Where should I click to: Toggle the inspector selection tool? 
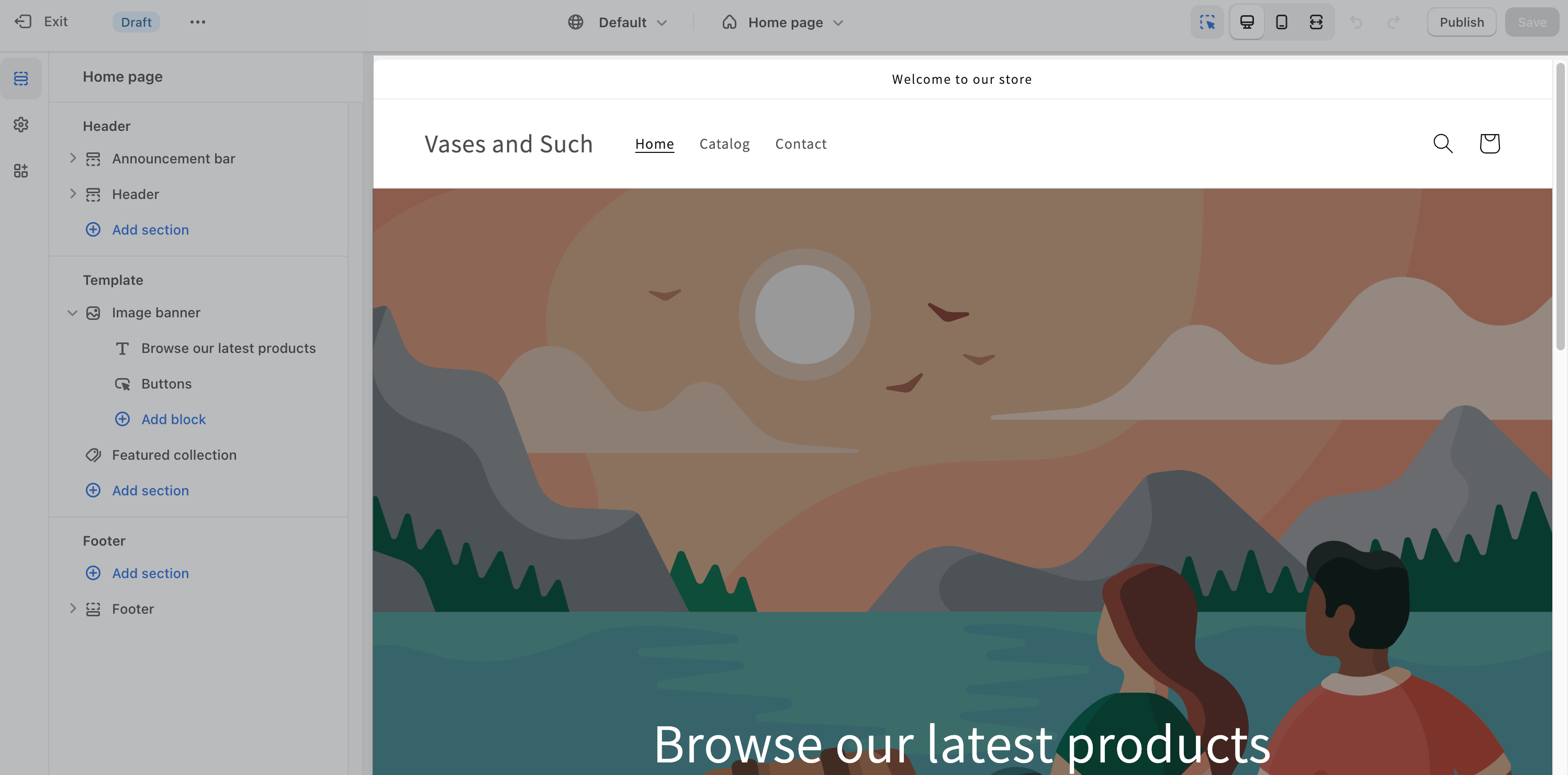(1207, 23)
